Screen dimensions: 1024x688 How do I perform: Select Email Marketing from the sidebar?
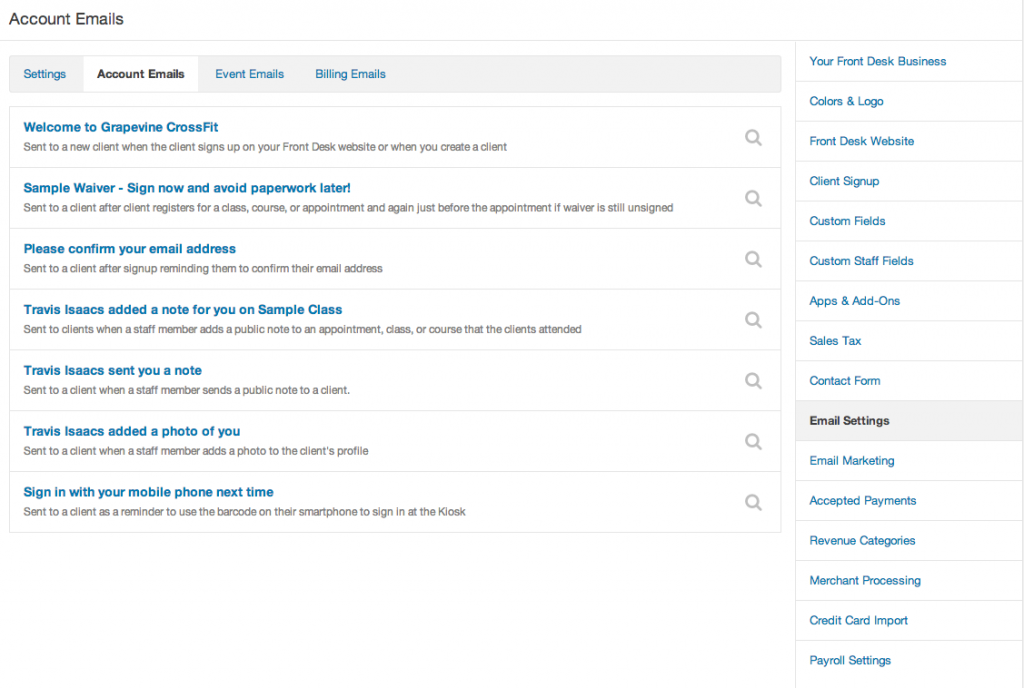click(x=851, y=461)
